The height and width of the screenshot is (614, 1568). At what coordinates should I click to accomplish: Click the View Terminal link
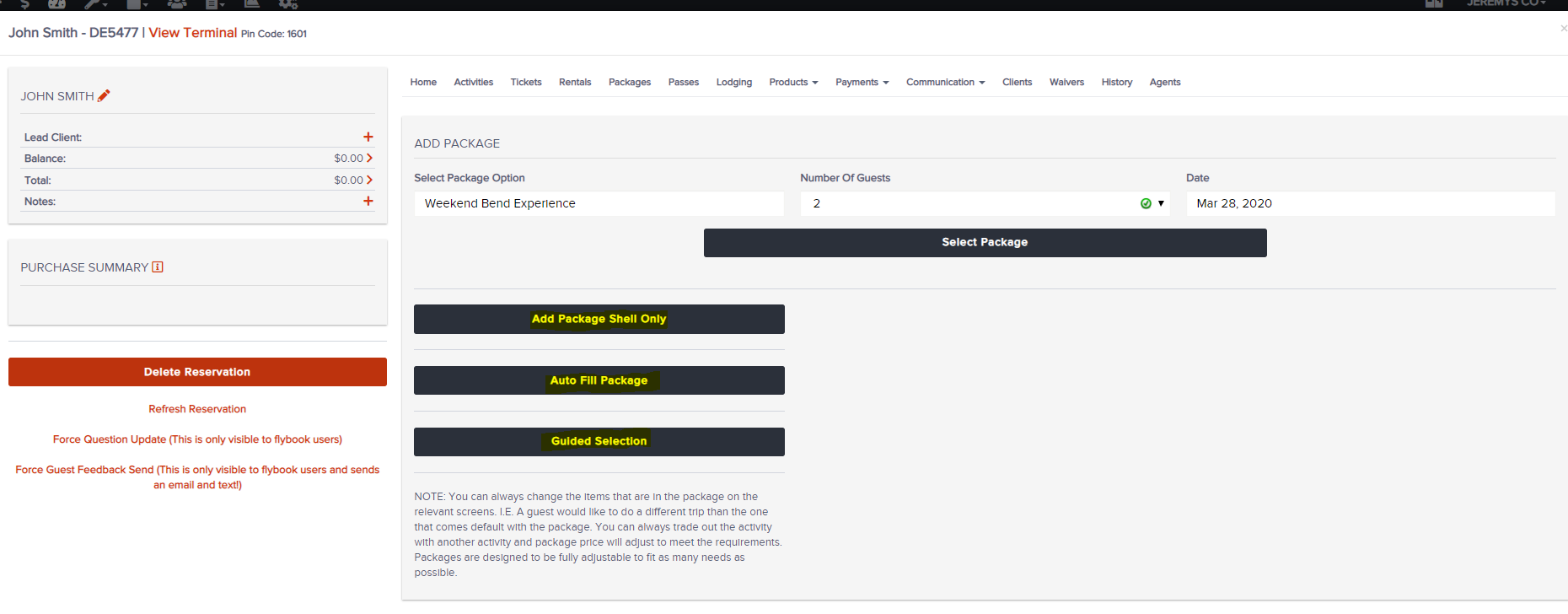click(193, 33)
